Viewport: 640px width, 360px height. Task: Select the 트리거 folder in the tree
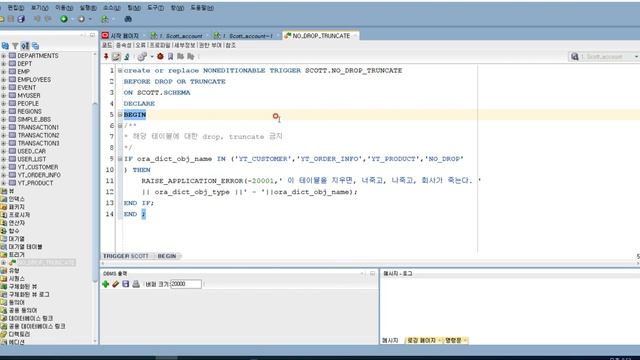coord(16,255)
